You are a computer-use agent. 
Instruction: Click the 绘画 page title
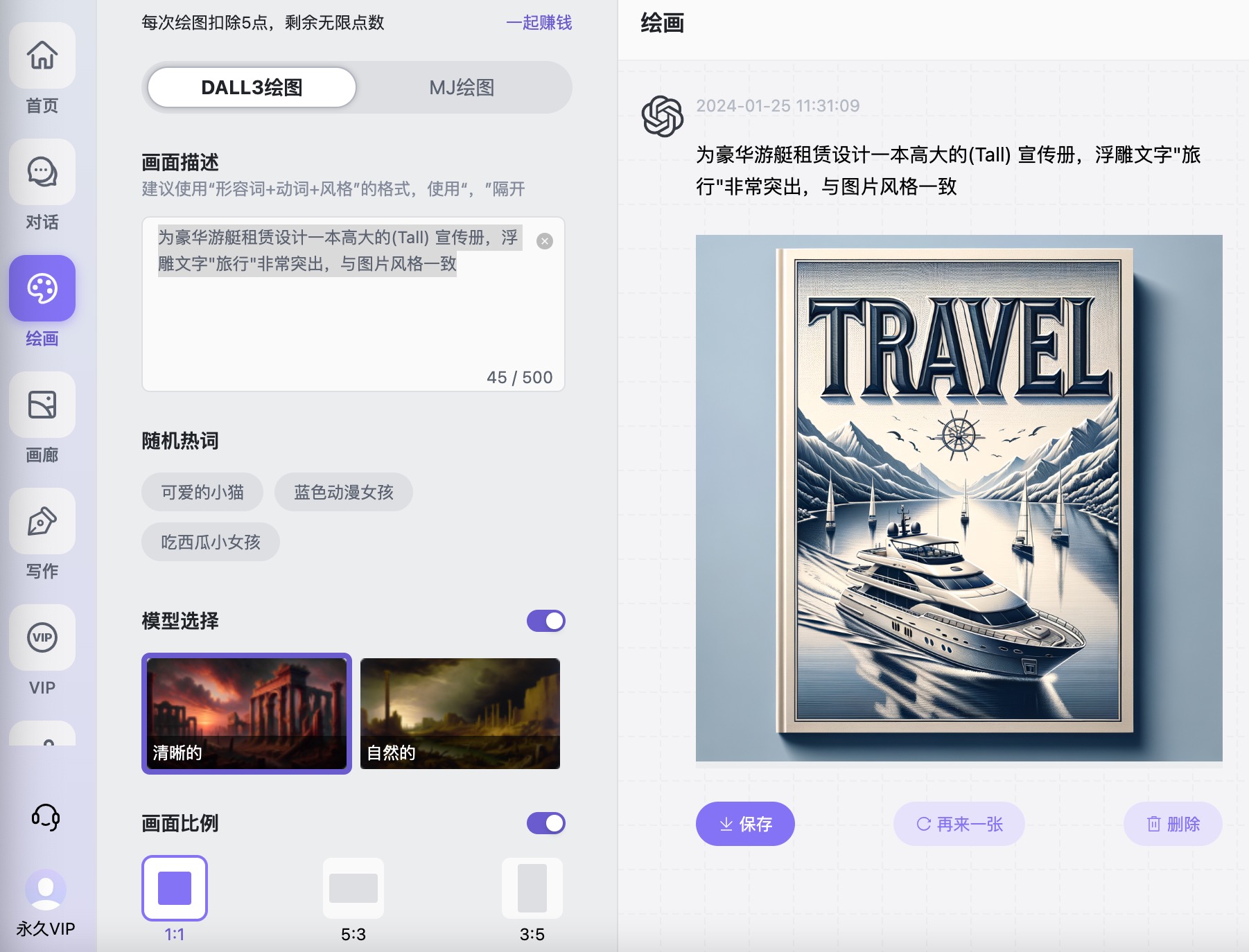coord(663,23)
